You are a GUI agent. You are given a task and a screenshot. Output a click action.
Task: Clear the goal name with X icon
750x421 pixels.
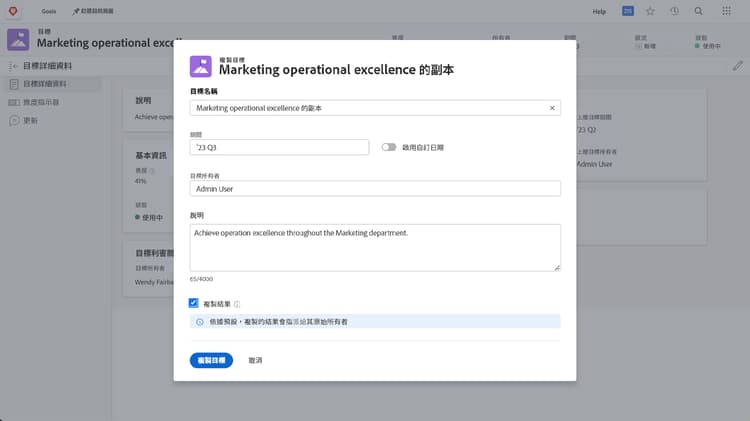(x=552, y=108)
